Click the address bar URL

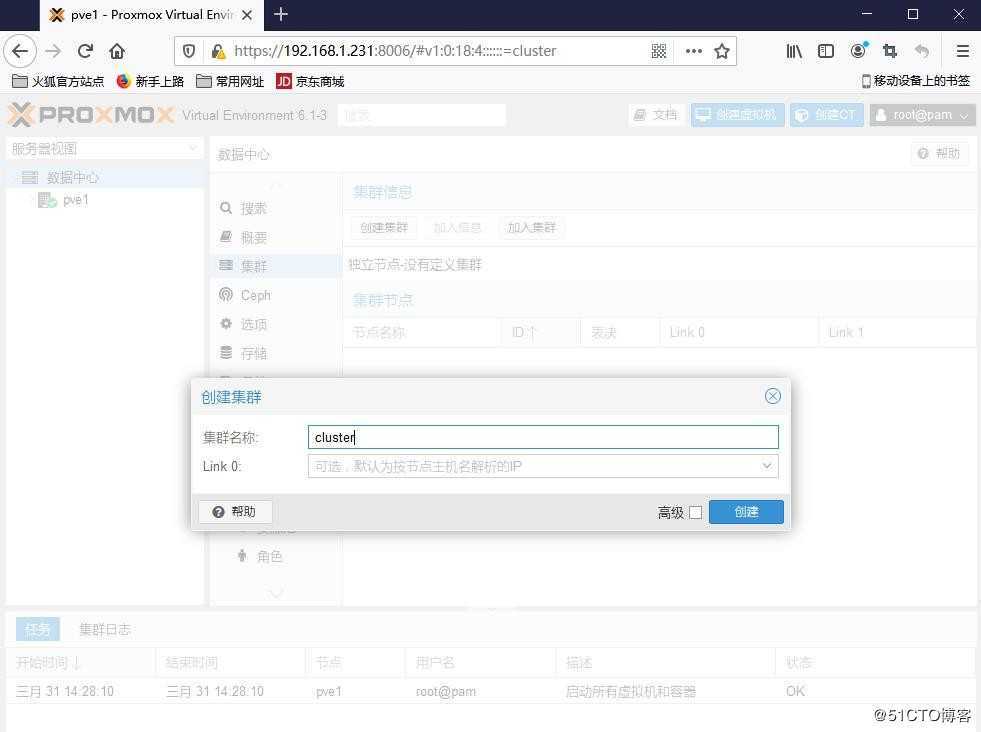tap(395, 51)
